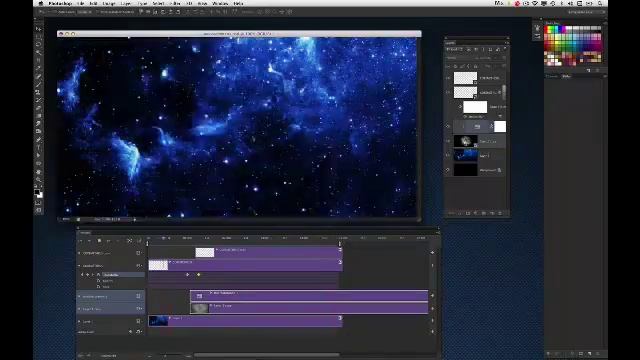Open the Layer menu
640x360 pixels.
click(126, 3)
